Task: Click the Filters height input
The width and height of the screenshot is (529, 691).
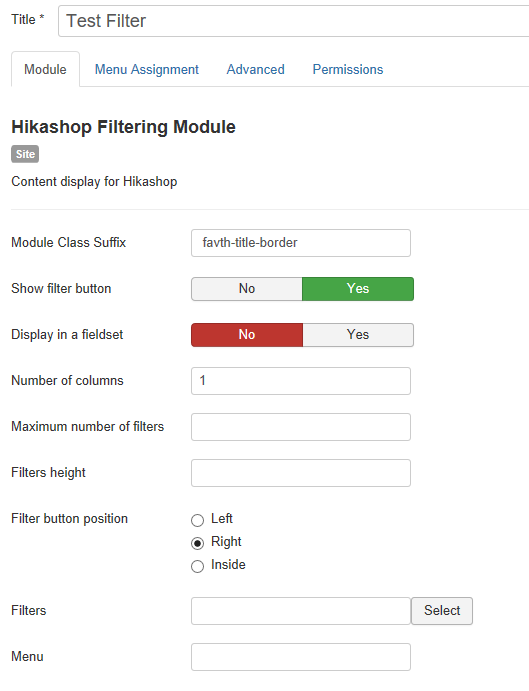Action: (x=301, y=473)
